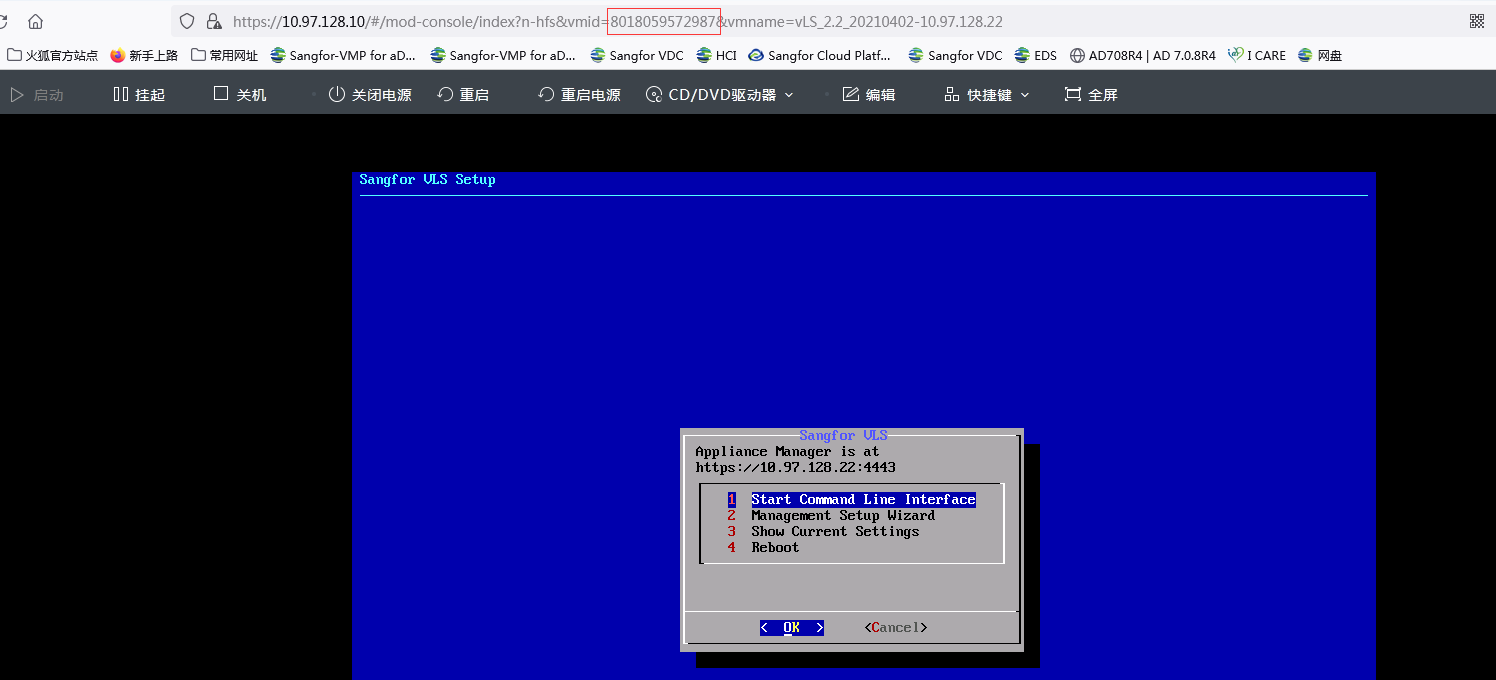Open 常用网址 bookmark folder

click(x=225, y=55)
